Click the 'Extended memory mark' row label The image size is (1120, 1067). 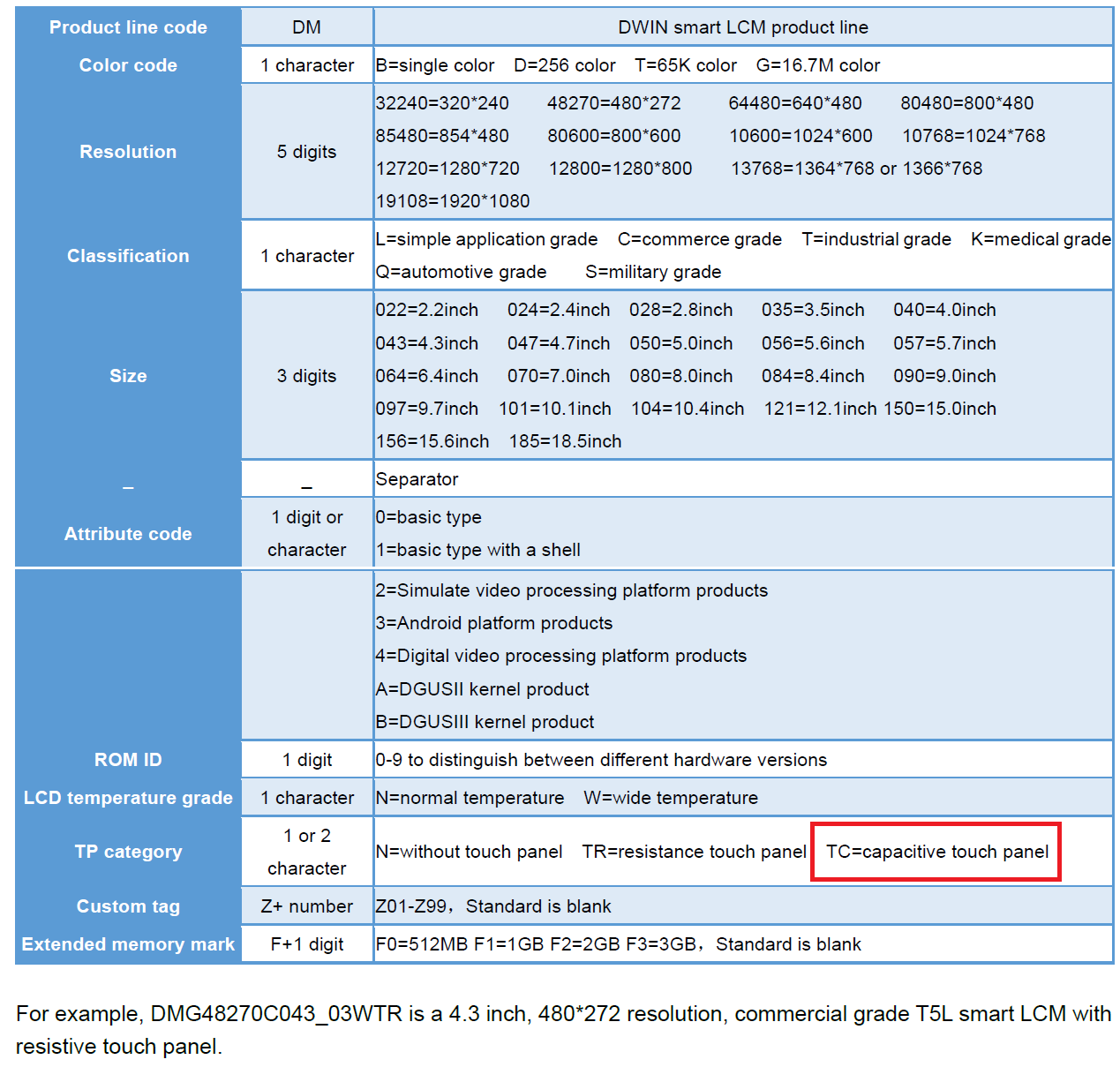(x=128, y=944)
